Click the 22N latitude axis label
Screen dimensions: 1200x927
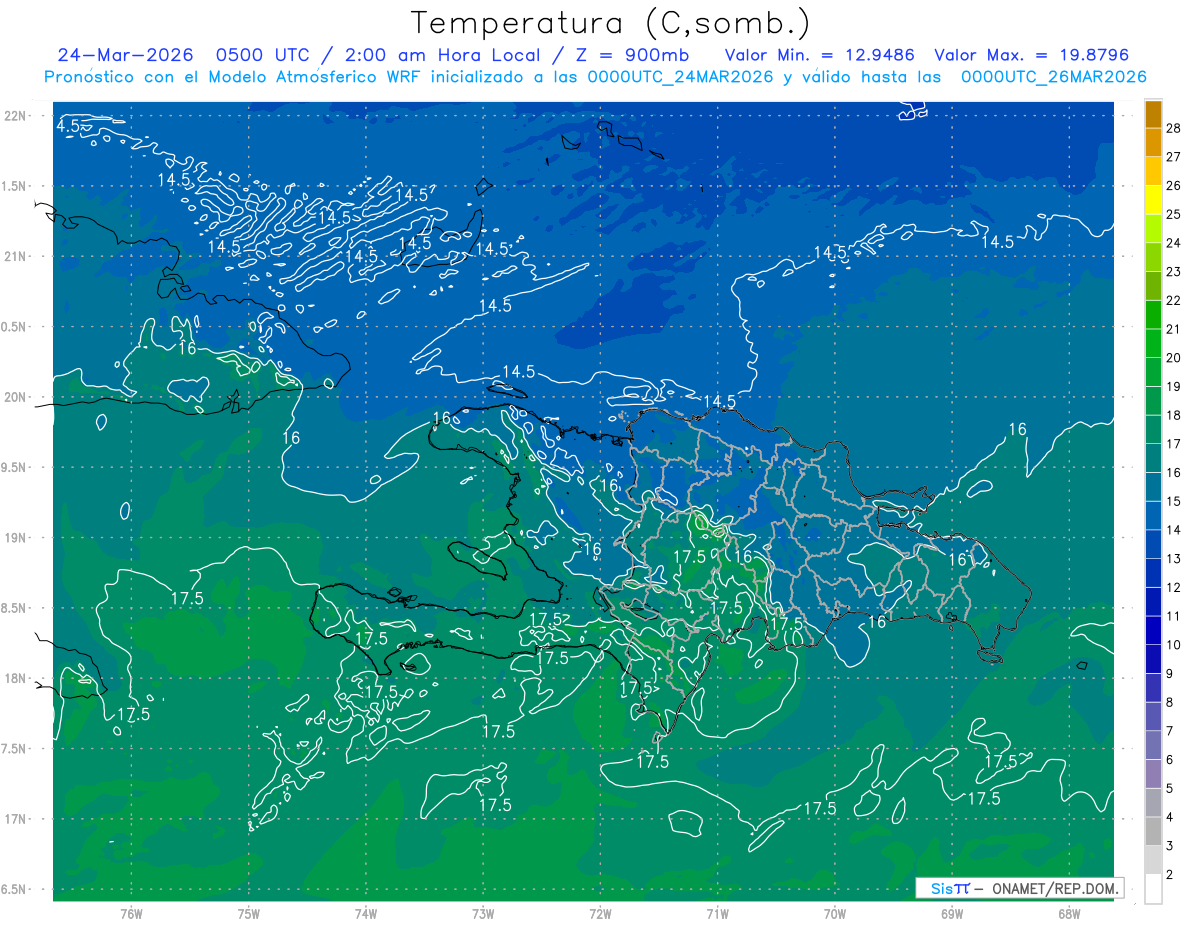click(x=17, y=115)
